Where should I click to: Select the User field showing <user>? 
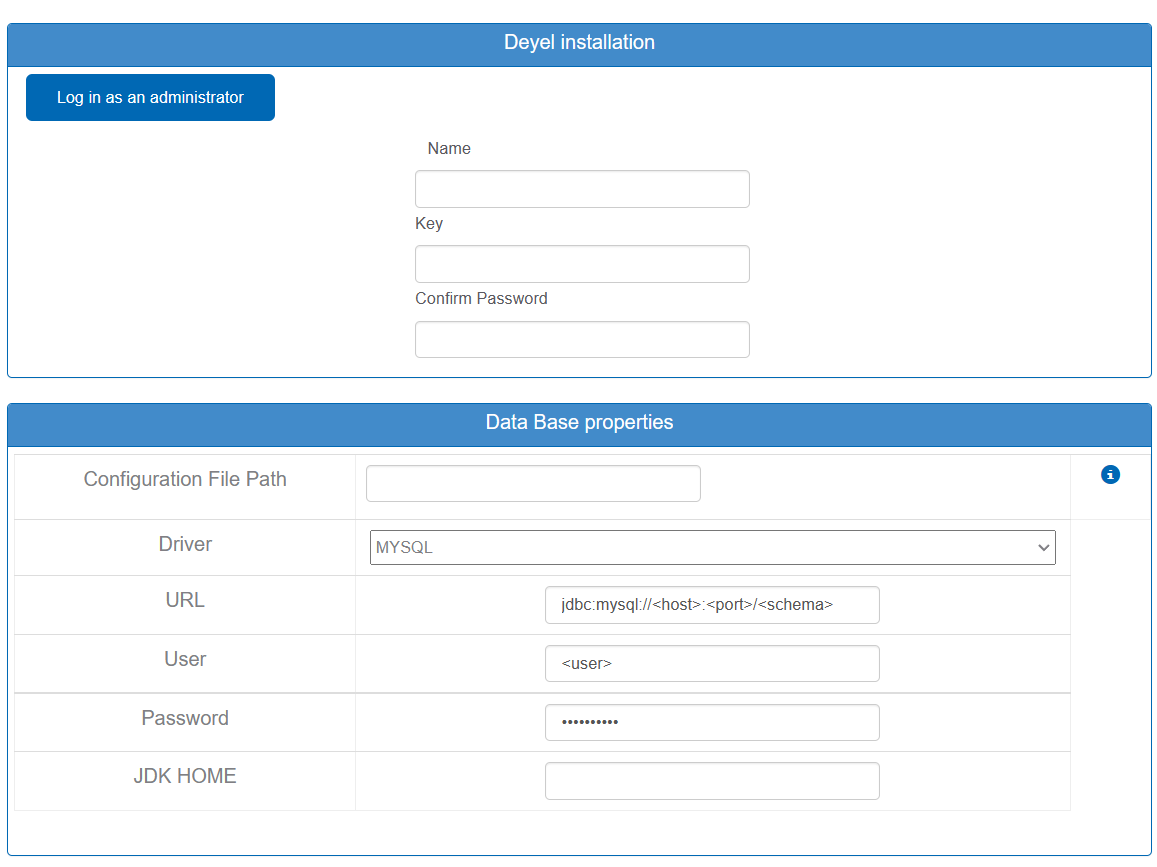coord(712,664)
